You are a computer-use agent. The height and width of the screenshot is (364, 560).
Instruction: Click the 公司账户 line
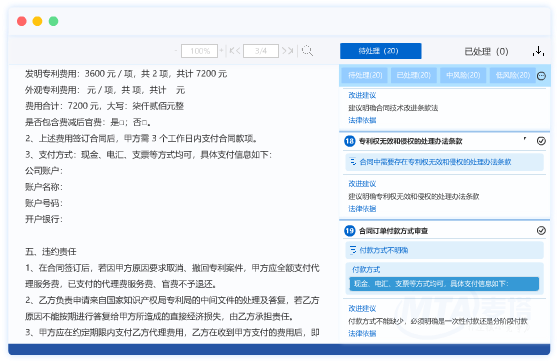coord(44,171)
